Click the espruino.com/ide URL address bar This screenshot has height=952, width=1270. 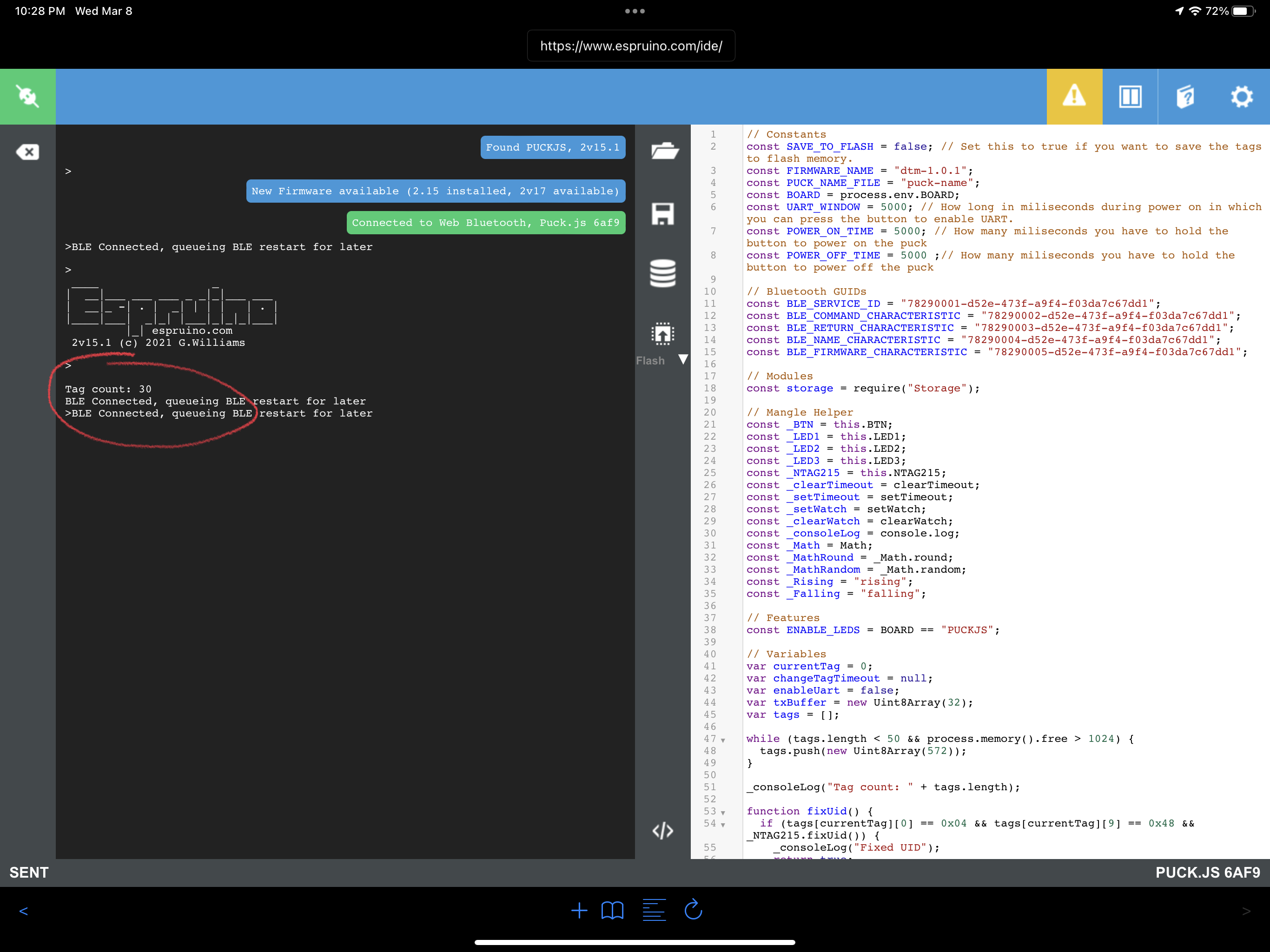pyautogui.click(x=631, y=46)
